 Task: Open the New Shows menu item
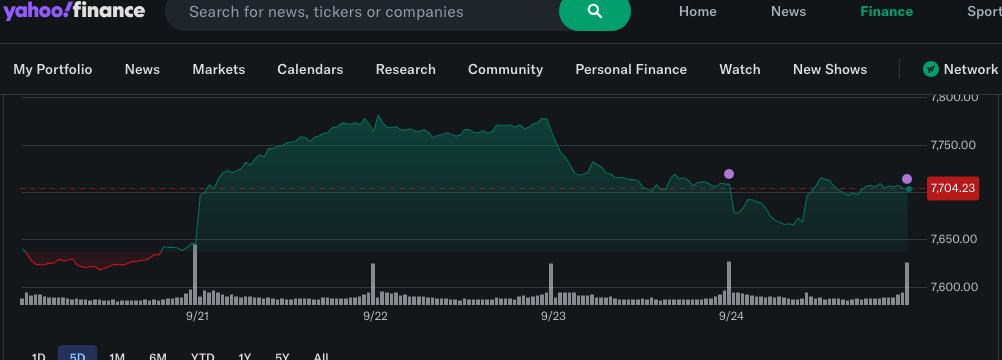click(830, 69)
